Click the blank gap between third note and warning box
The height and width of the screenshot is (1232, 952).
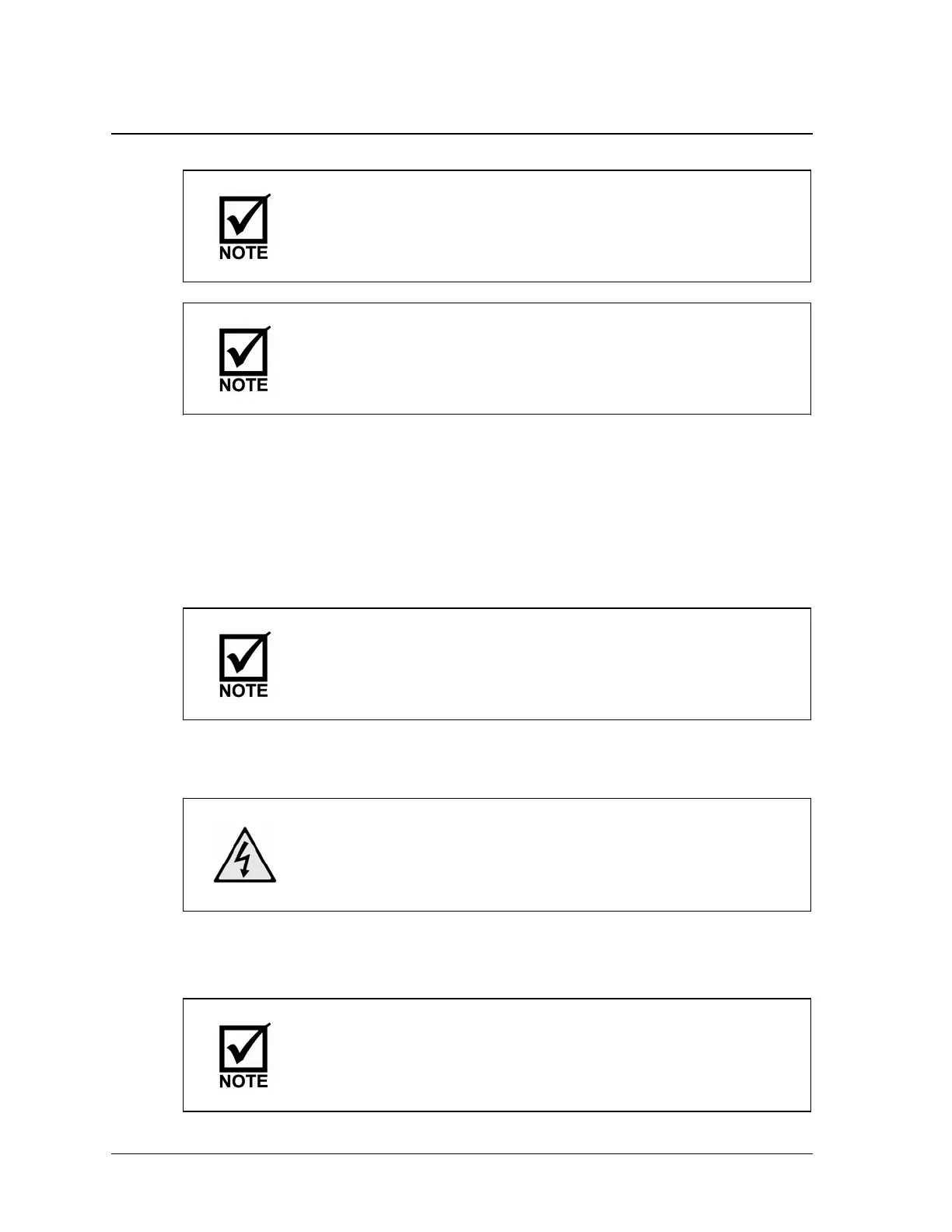(x=497, y=759)
